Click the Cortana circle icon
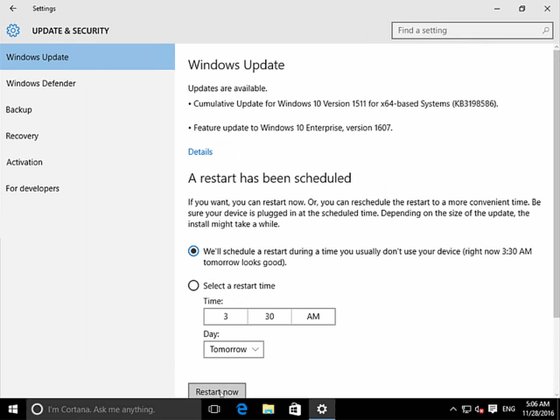The height and width of the screenshot is (420, 560). pyautogui.click(x=37, y=409)
